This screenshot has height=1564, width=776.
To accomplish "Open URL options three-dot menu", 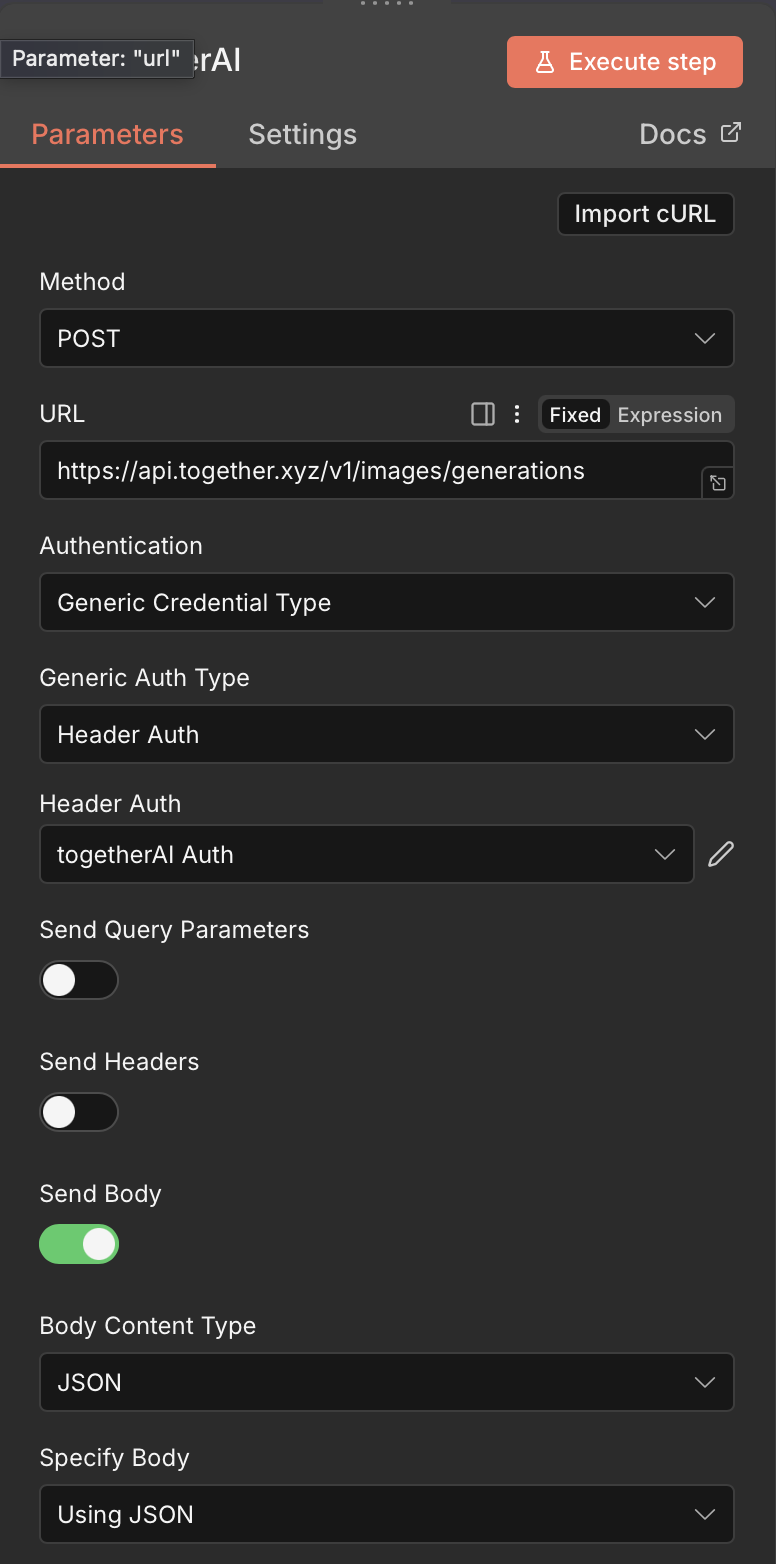I will click(x=517, y=414).
